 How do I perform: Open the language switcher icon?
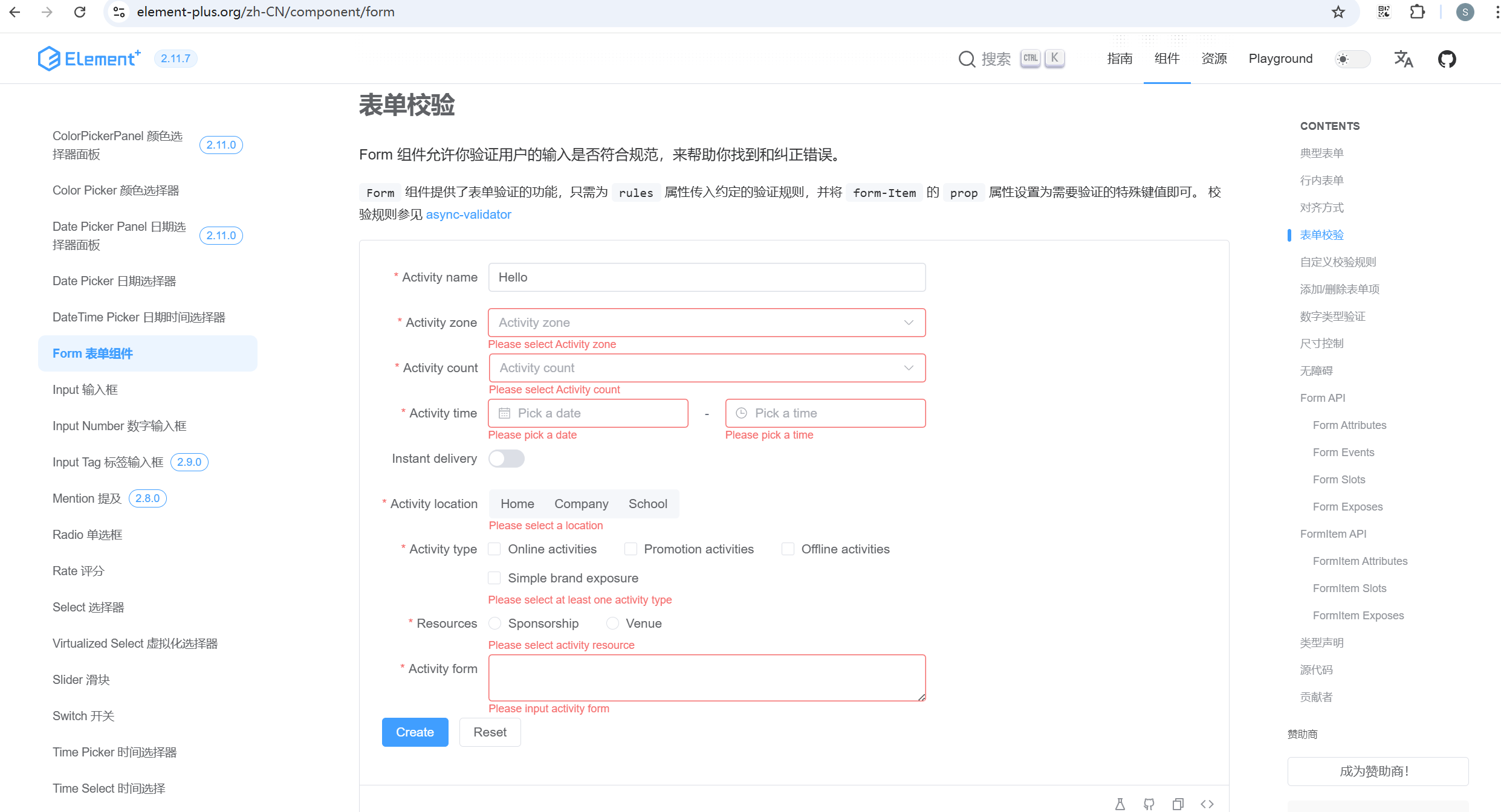pyautogui.click(x=1404, y=59)
